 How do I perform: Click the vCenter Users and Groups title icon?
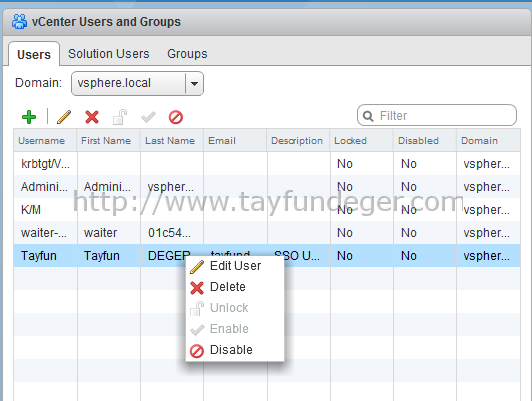tap(19, 22)
